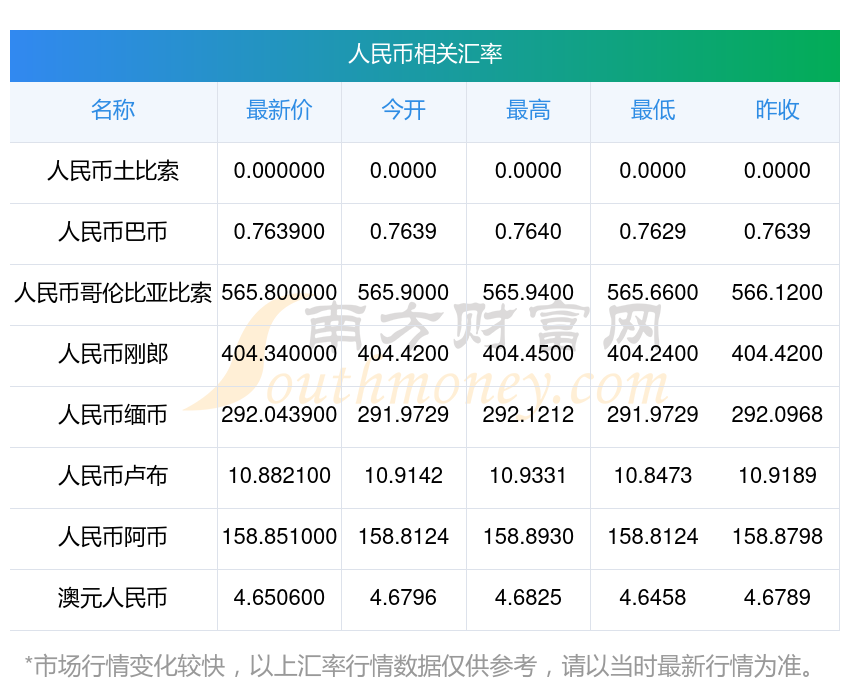
Task: Click the low value 565.6600
Action: 653,293
